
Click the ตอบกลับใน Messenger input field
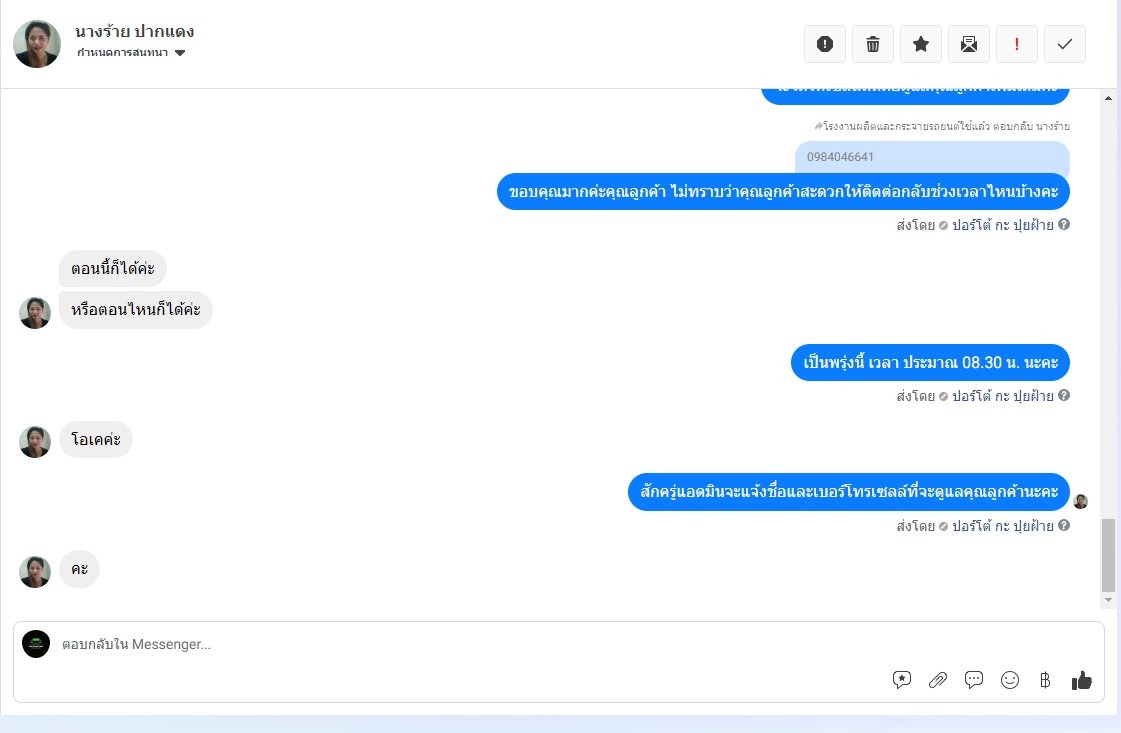tap(472, 644)
